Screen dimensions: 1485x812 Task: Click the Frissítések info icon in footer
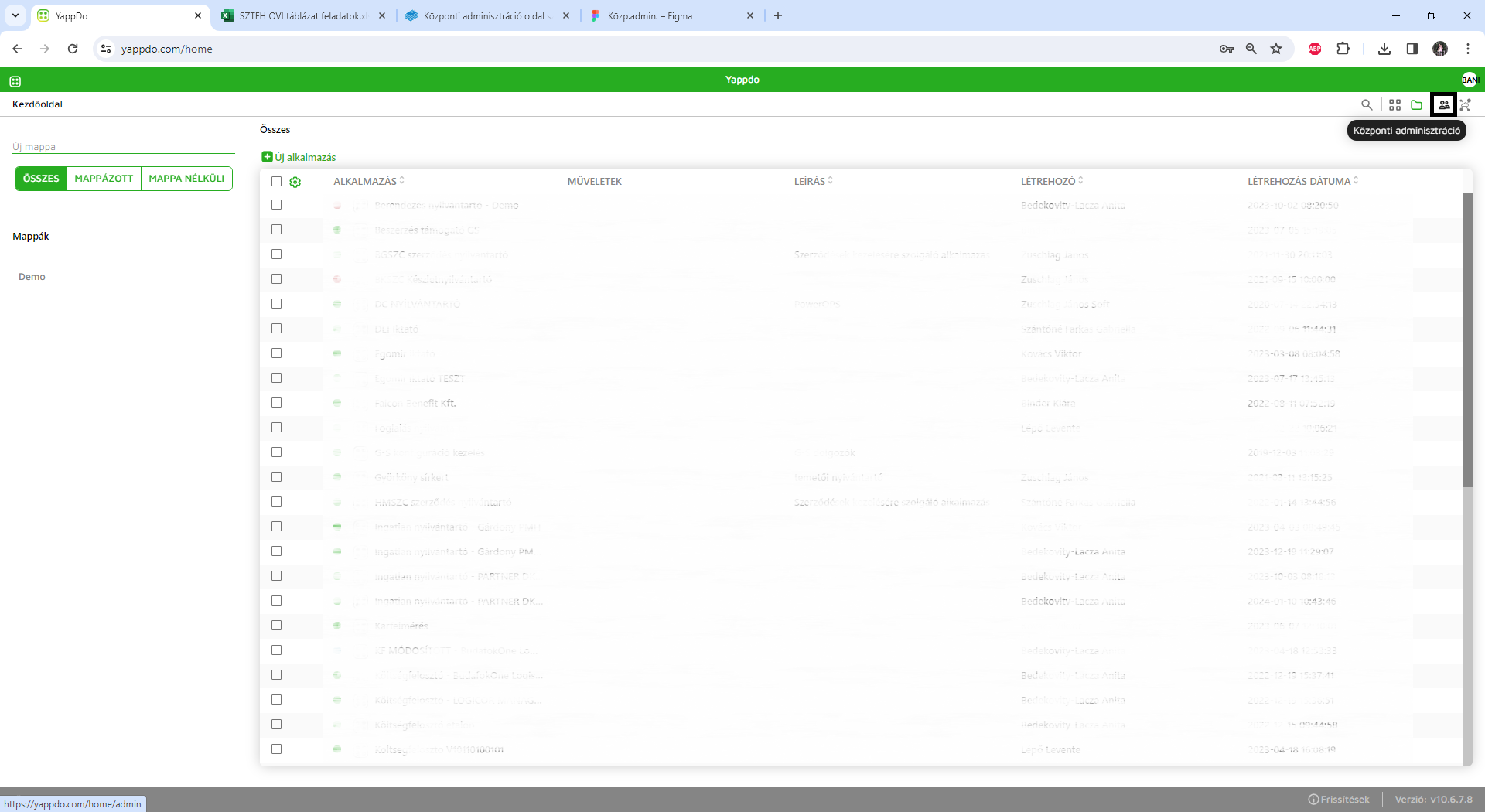pos(1313,800)
